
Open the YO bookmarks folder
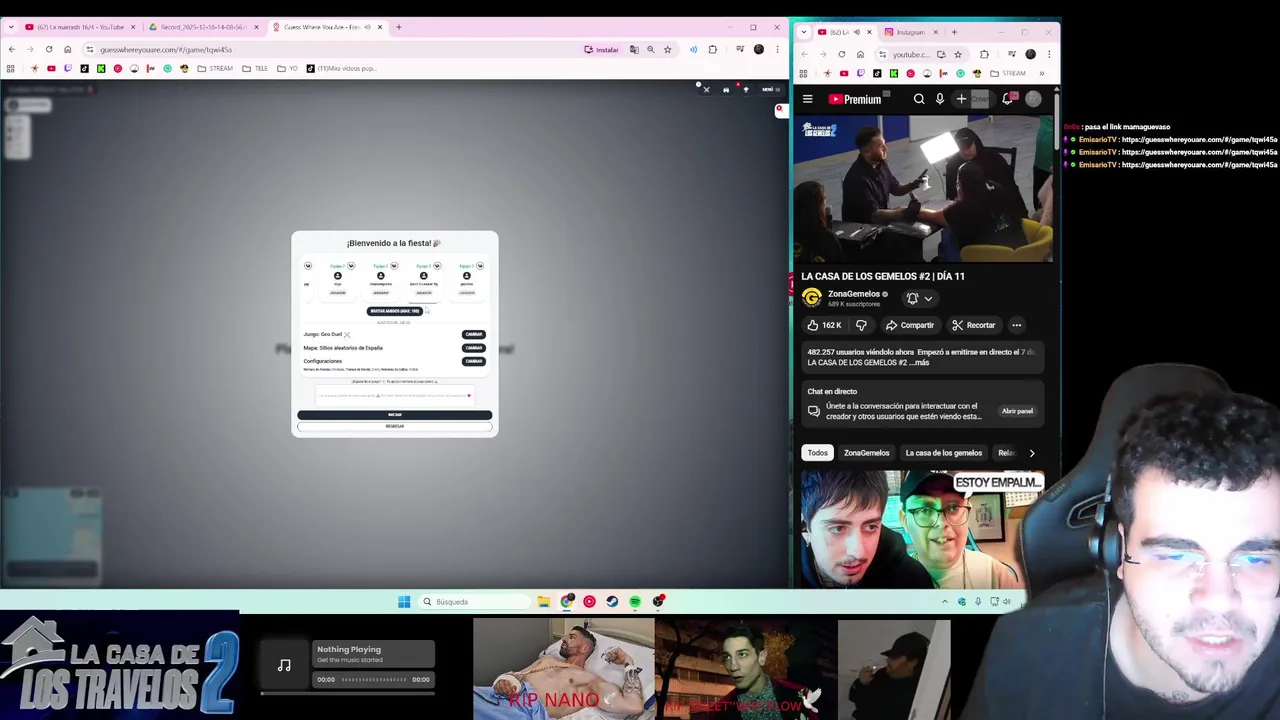(x=287, y=69)
